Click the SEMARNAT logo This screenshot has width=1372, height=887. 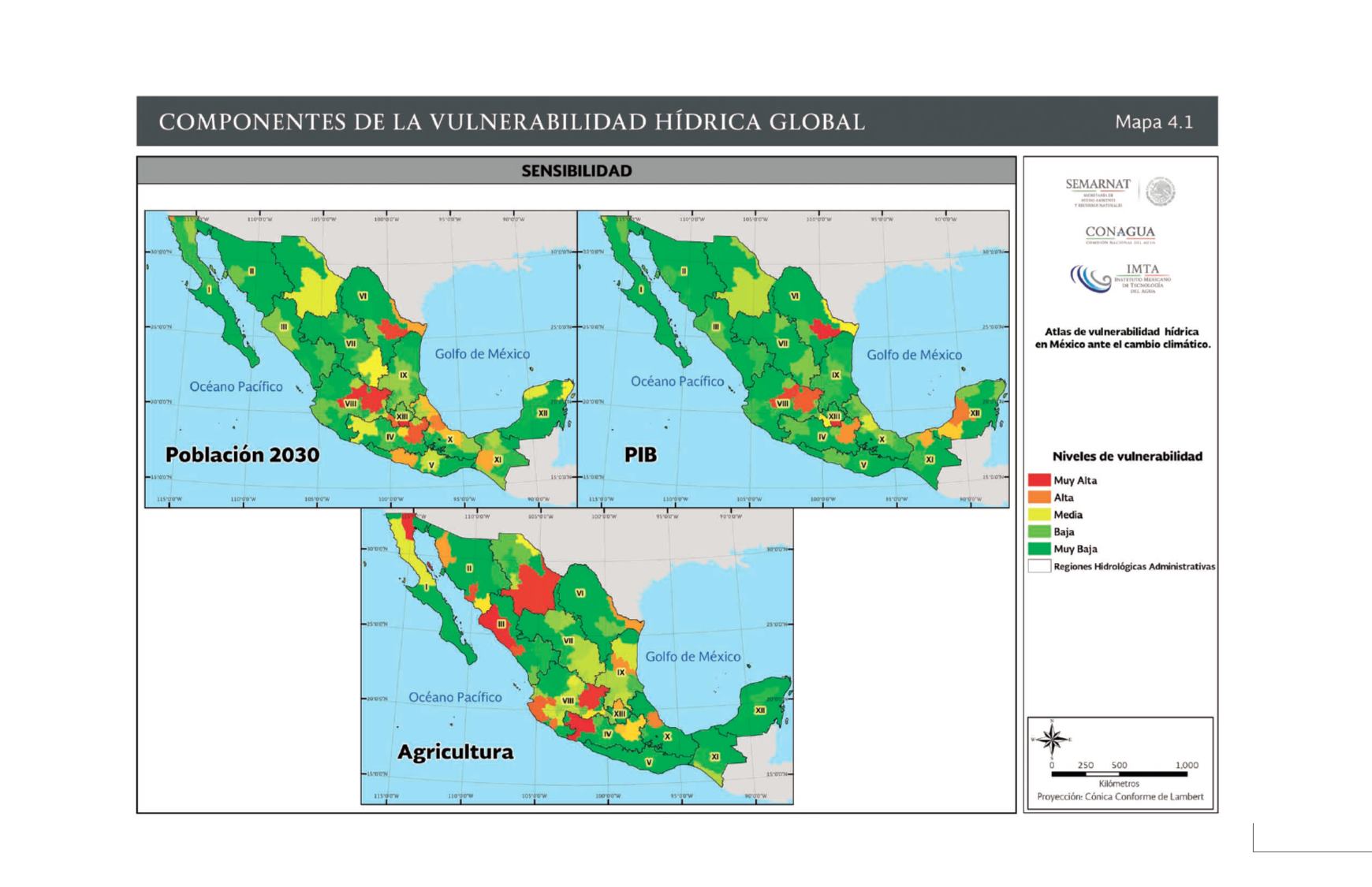point(1098,192)
